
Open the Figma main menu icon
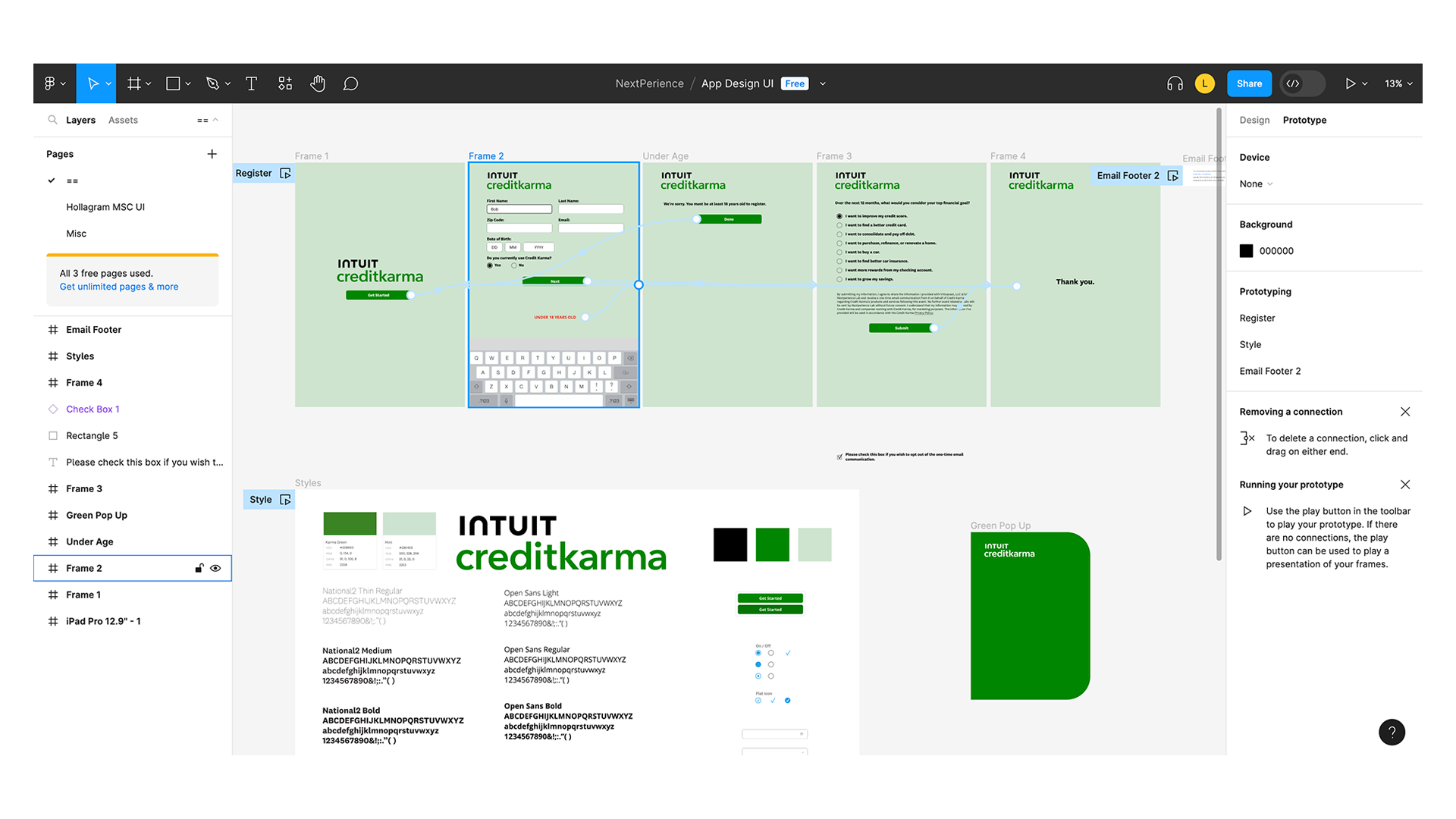(49, 83)
